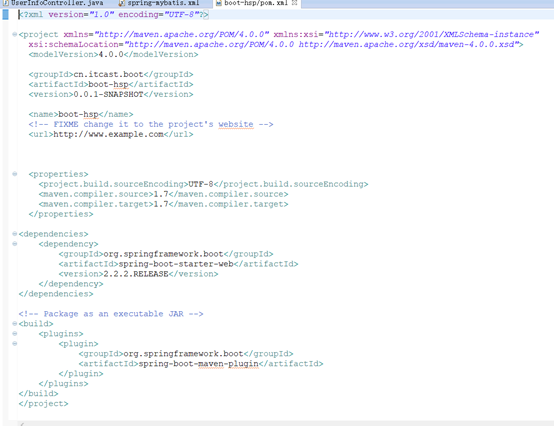
Task: Place cursor in the http://www.example.com url text
Action: coord(108,134)
